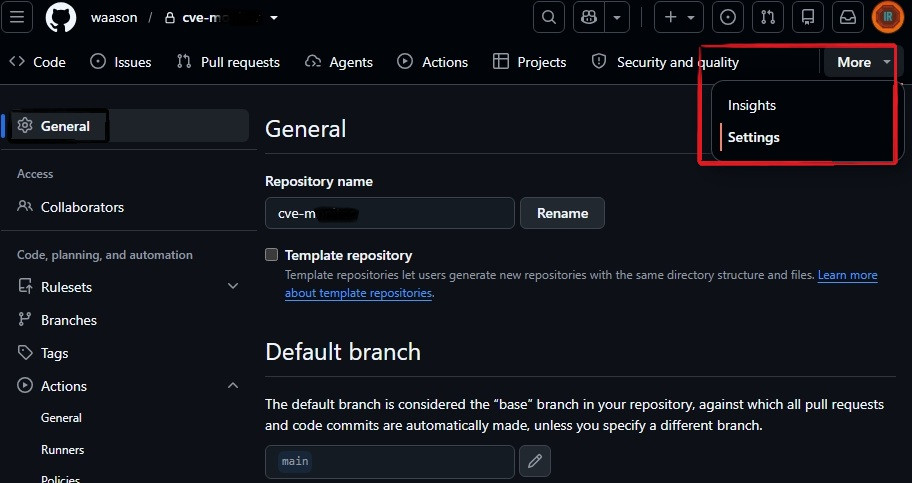Expand the Rulesets sidebar section
Viewport: 912px width, 483px height.
(x=233, y=286)
